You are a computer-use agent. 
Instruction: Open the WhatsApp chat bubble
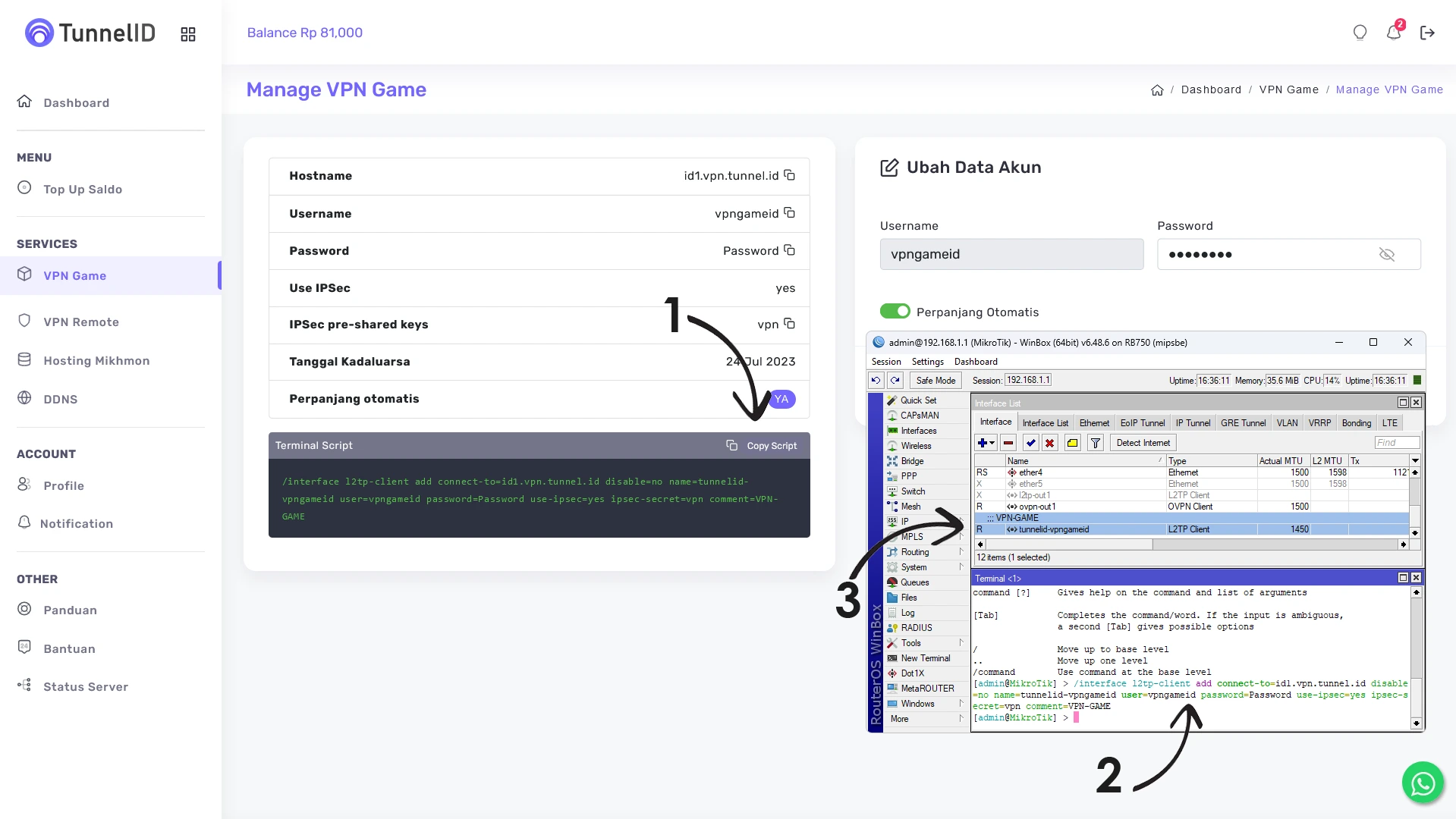point(1423,783)
